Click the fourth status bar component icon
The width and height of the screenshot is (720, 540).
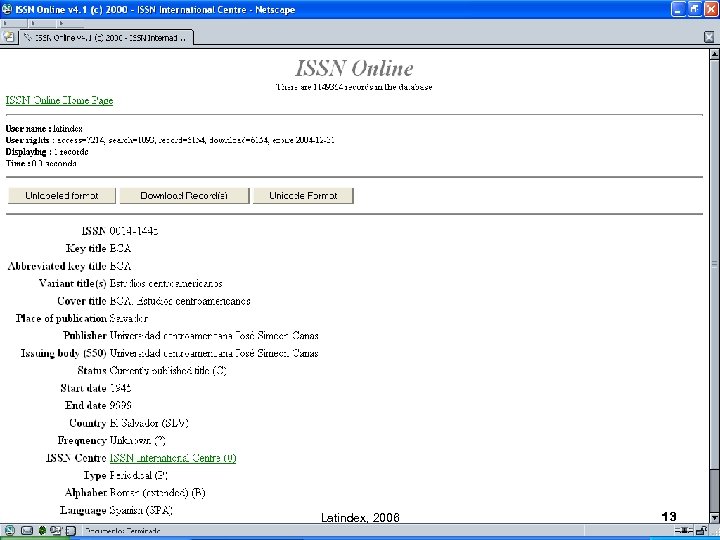pos(56,530)
